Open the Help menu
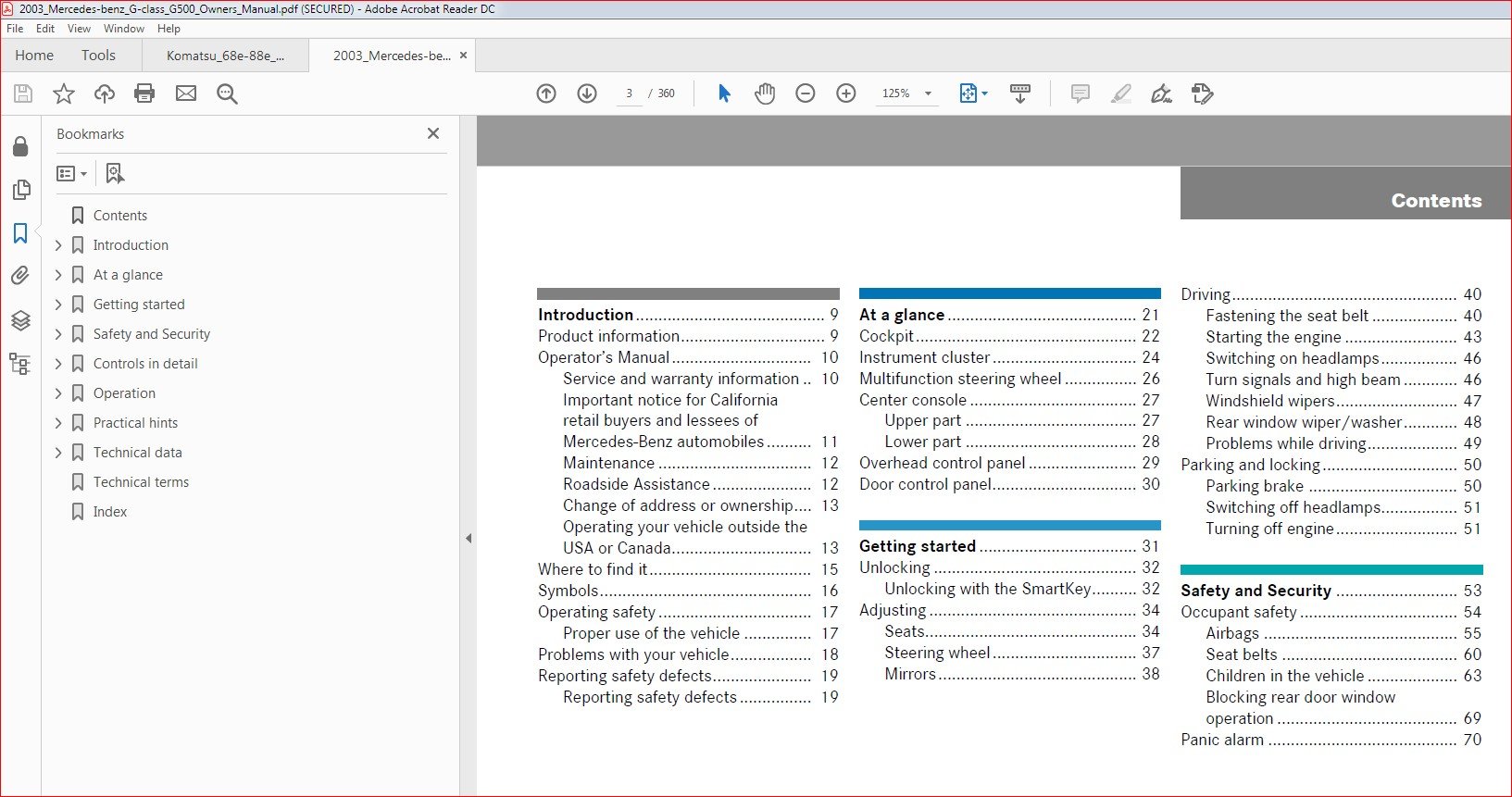The width and height of the screenshot is (1512, 797). (169, 29)
